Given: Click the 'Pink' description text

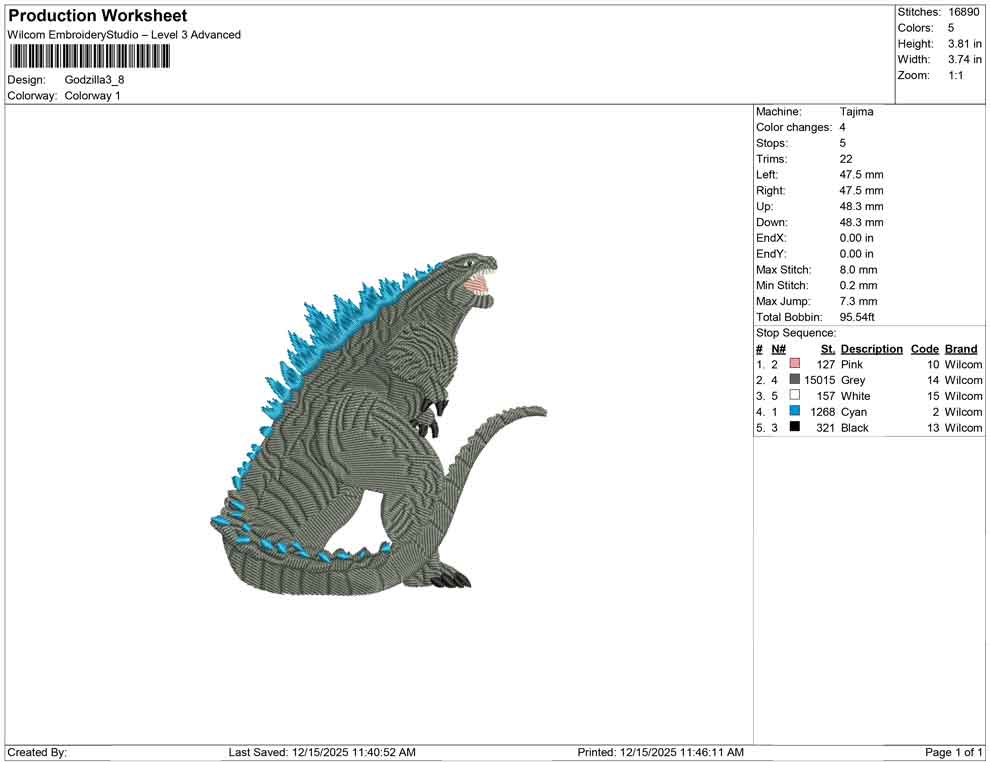Looking at the screenshot, I should [851, 364].
